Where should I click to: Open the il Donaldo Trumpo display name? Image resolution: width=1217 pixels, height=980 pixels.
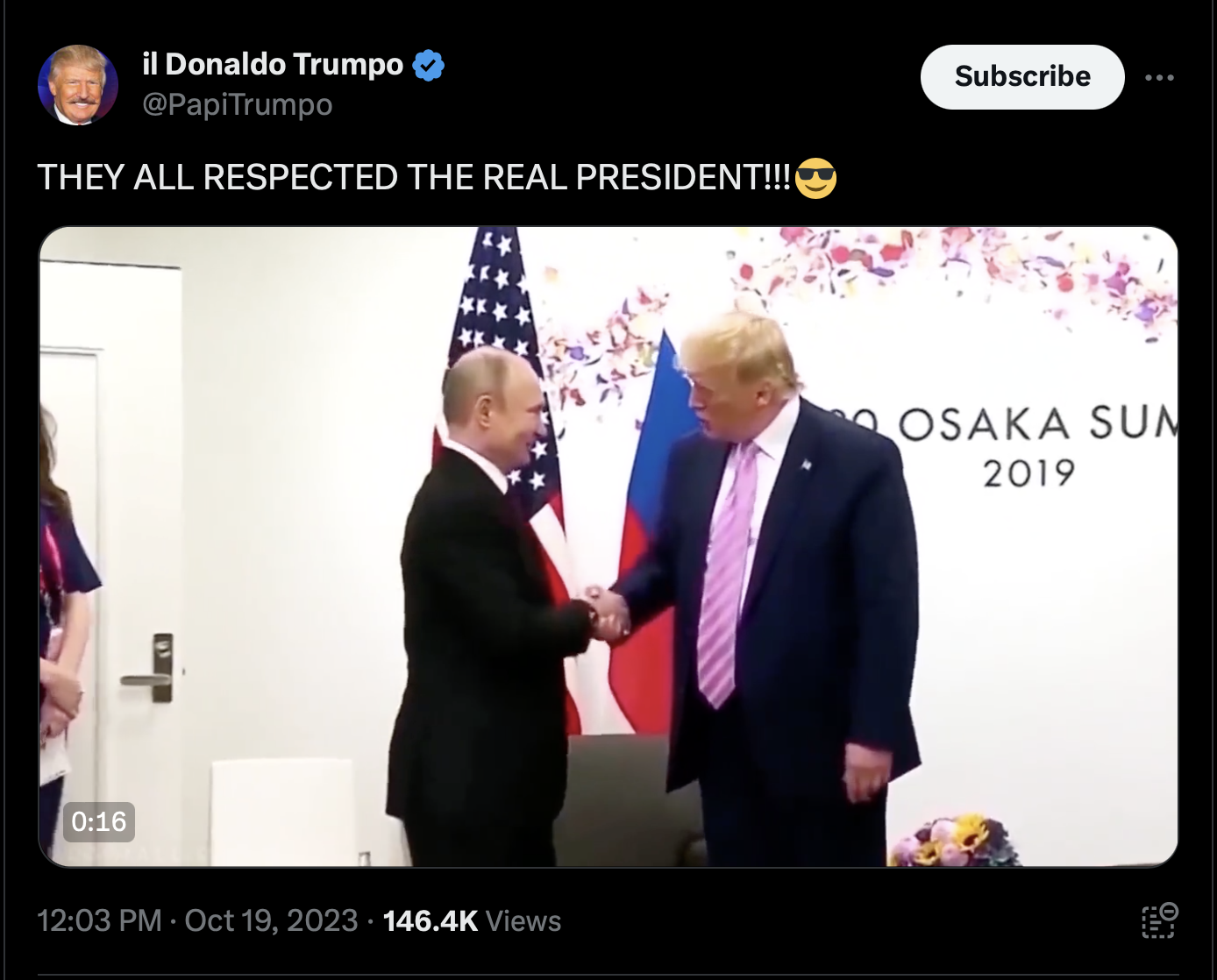coord(273,65)
